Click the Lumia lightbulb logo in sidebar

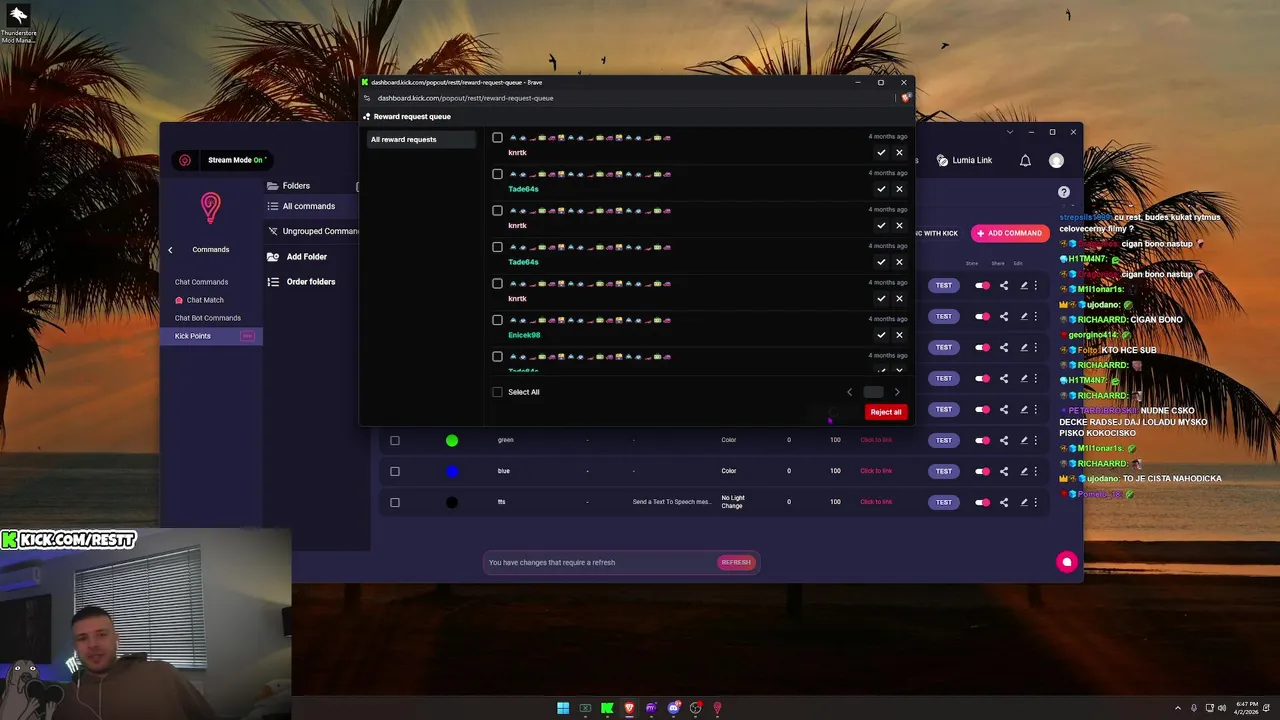coord(210,207)
